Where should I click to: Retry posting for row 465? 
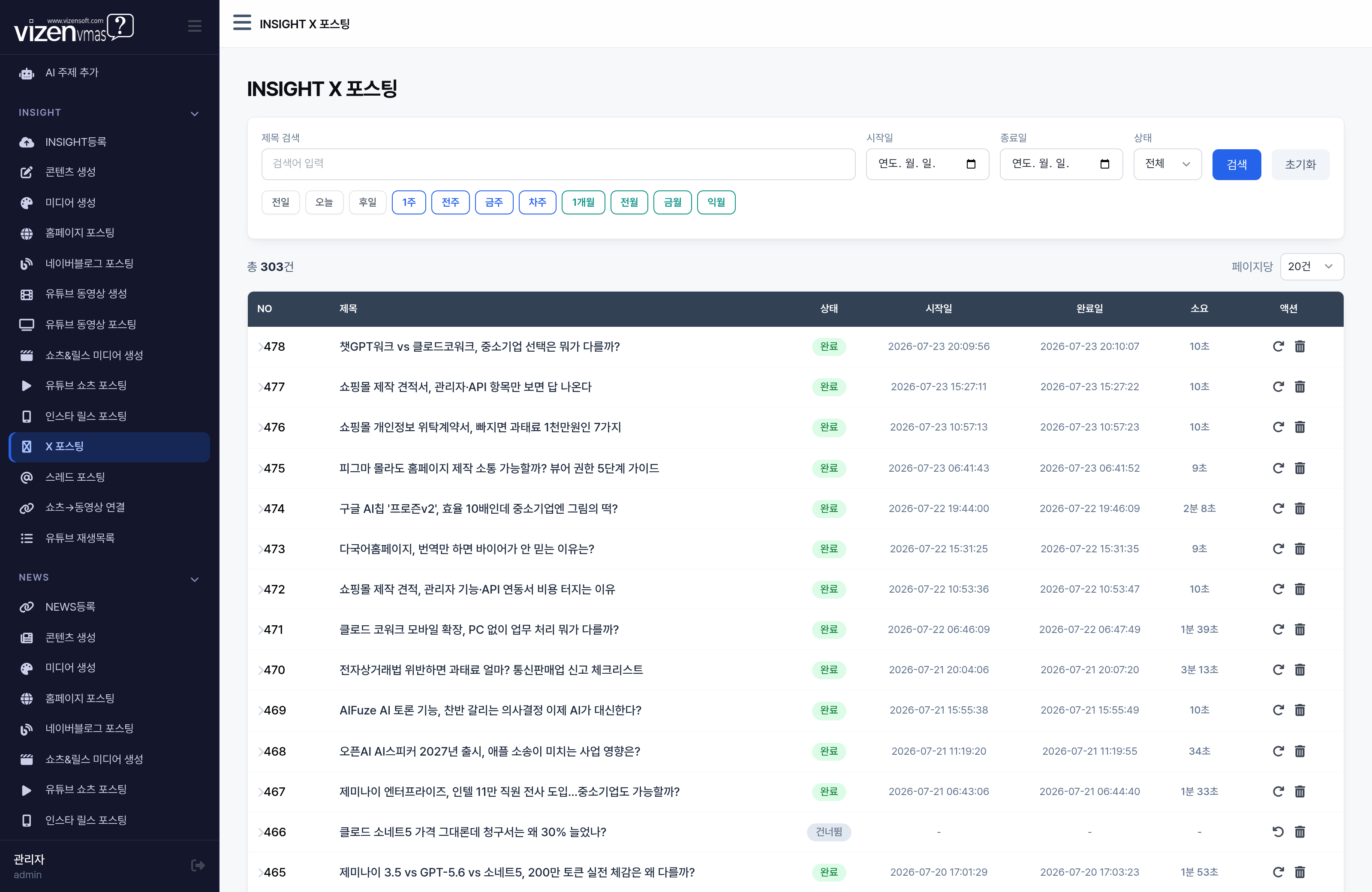pyautogui.click(x=1278, y=872)
